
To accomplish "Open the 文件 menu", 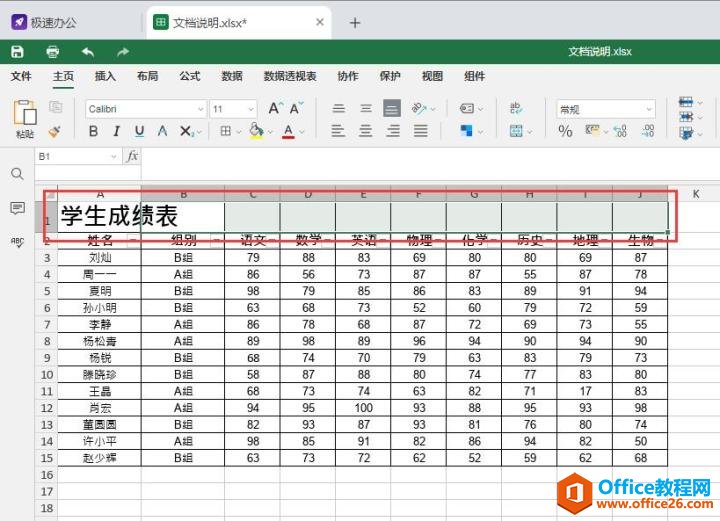I will tap(21, 76).
